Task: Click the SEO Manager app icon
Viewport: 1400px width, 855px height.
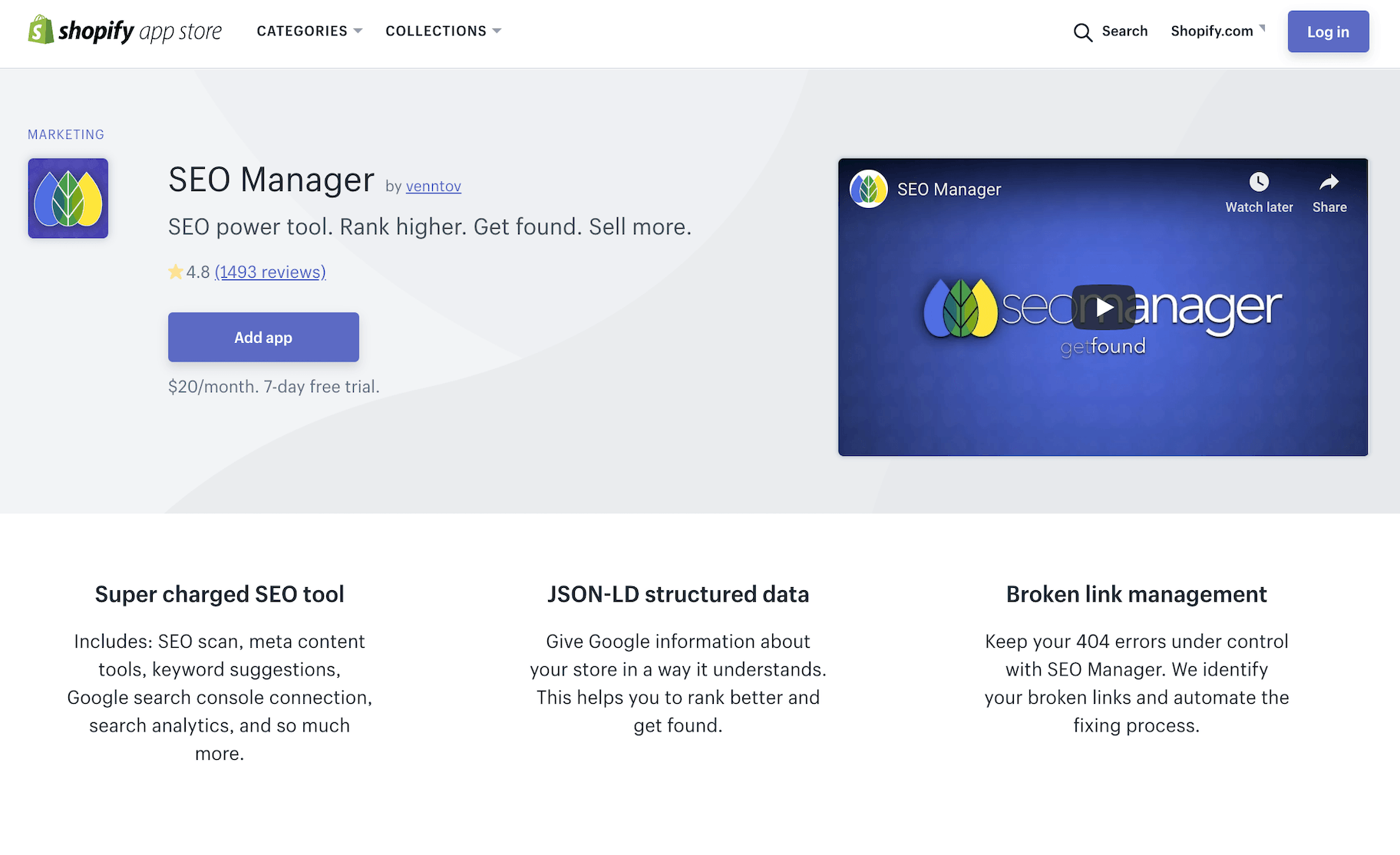Action: [x=68, y=198]
